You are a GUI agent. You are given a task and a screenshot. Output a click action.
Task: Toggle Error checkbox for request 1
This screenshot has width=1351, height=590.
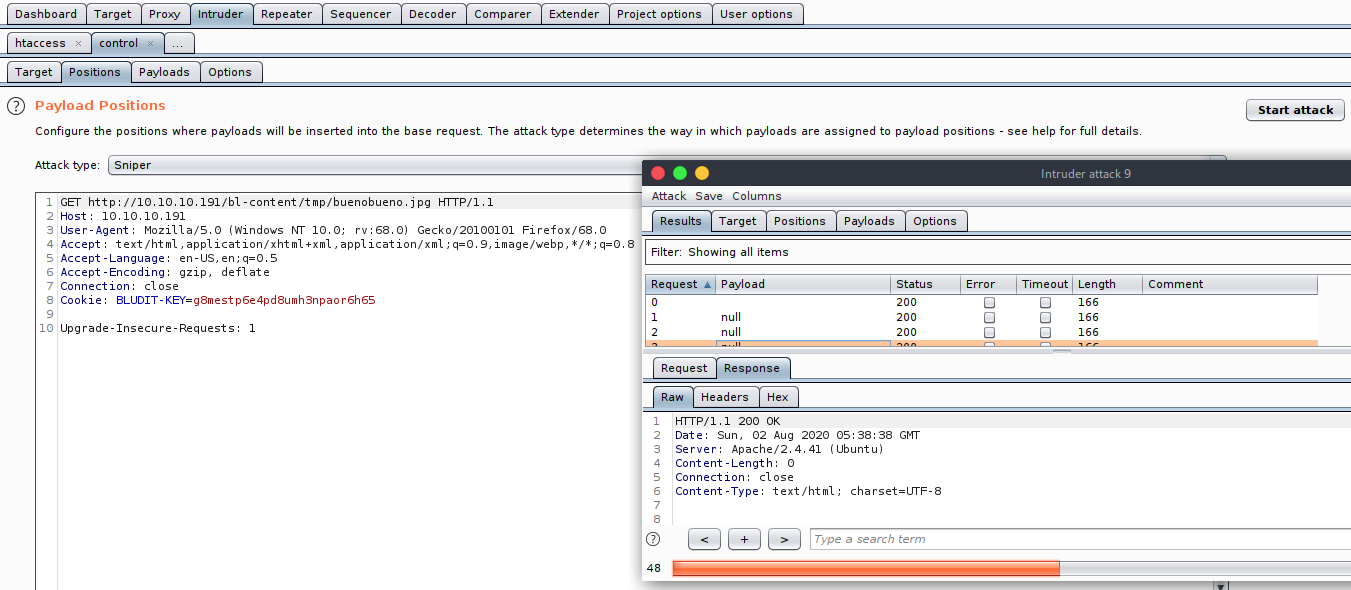[989, 317]
